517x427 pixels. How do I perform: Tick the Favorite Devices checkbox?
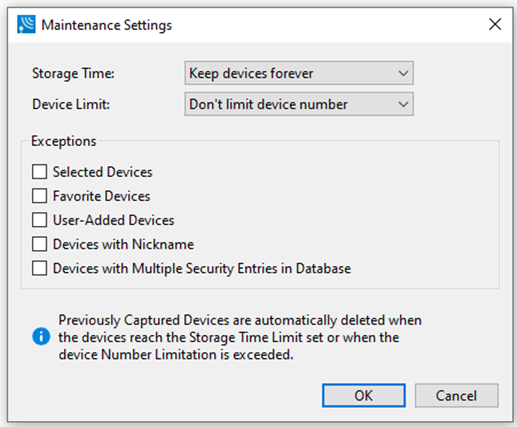click(x=39, y=196)
